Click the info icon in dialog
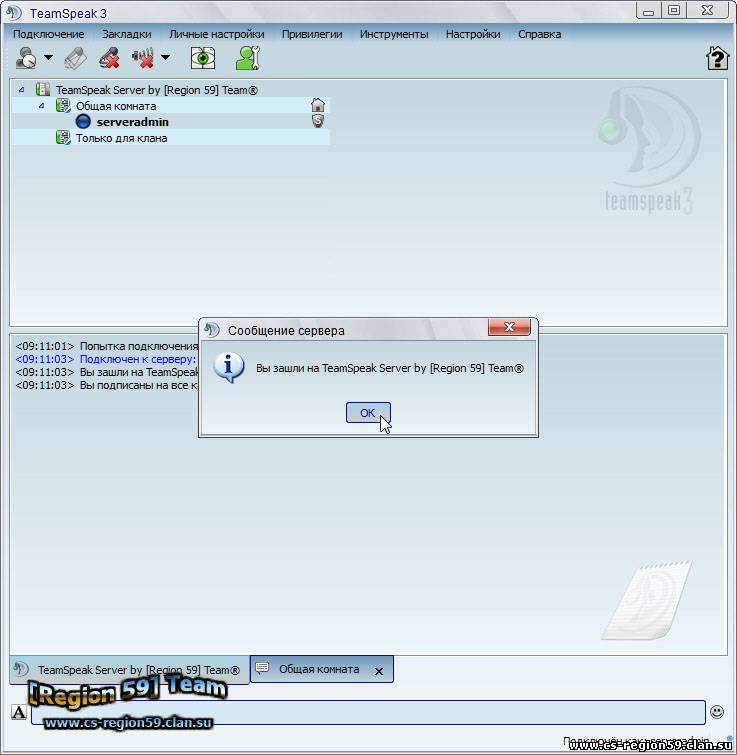The height and width of the screenshot is (755, 737). pyautogui.click(x=229, y=368)
